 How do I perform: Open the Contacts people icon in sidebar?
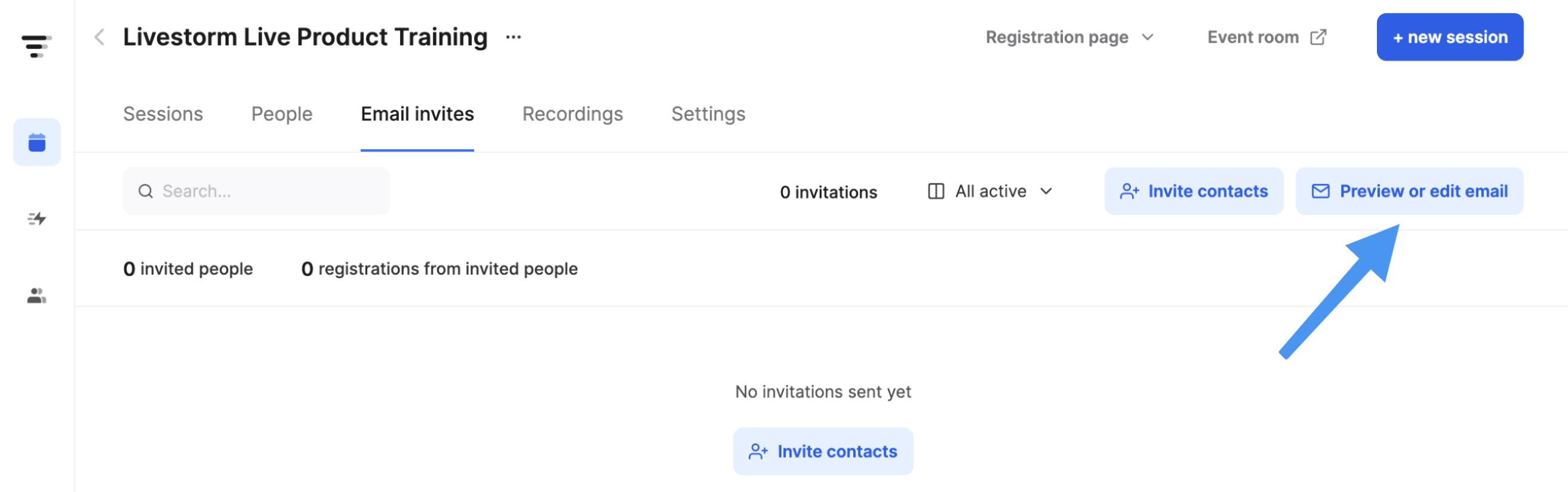coord(36,297)
